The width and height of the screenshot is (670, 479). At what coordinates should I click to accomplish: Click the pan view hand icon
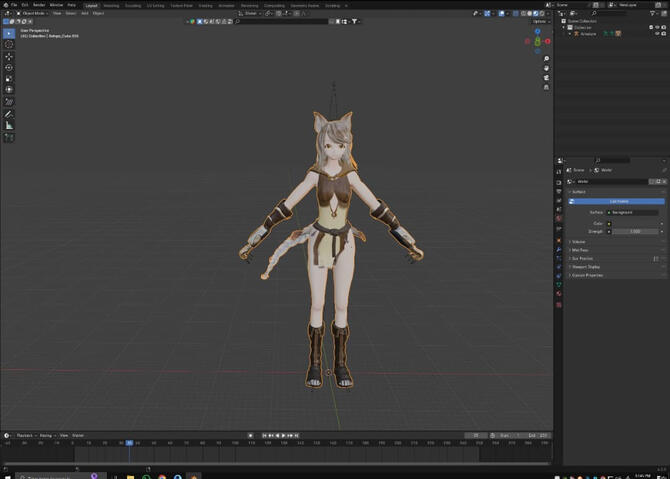point(547,68)
